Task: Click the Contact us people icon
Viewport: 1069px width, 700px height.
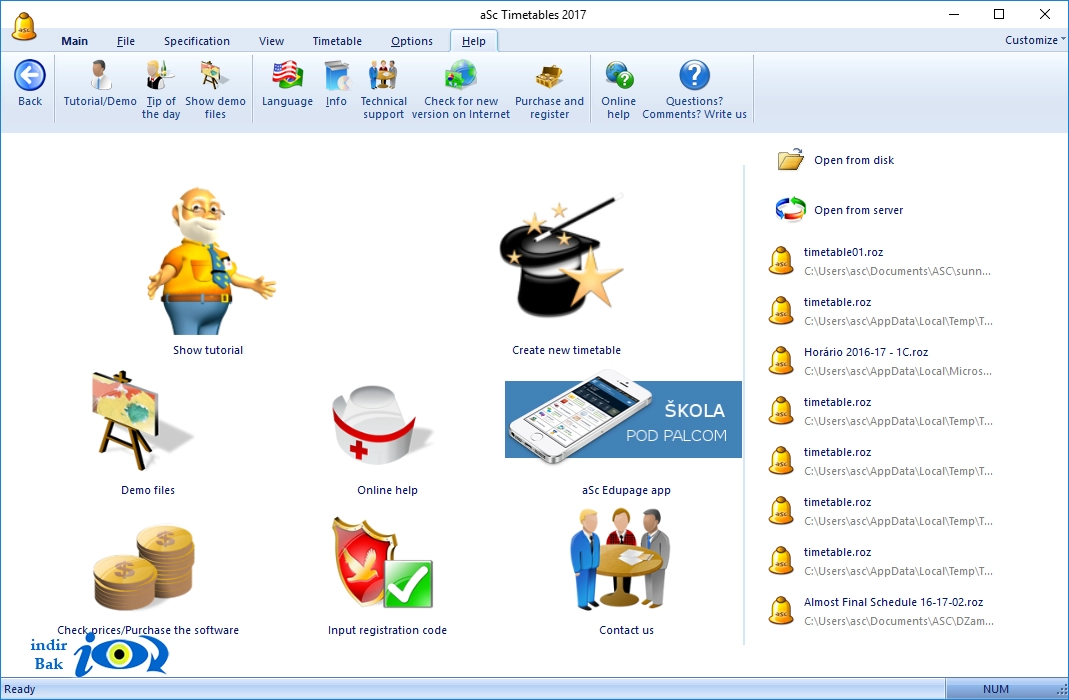Action: point(620,558)
